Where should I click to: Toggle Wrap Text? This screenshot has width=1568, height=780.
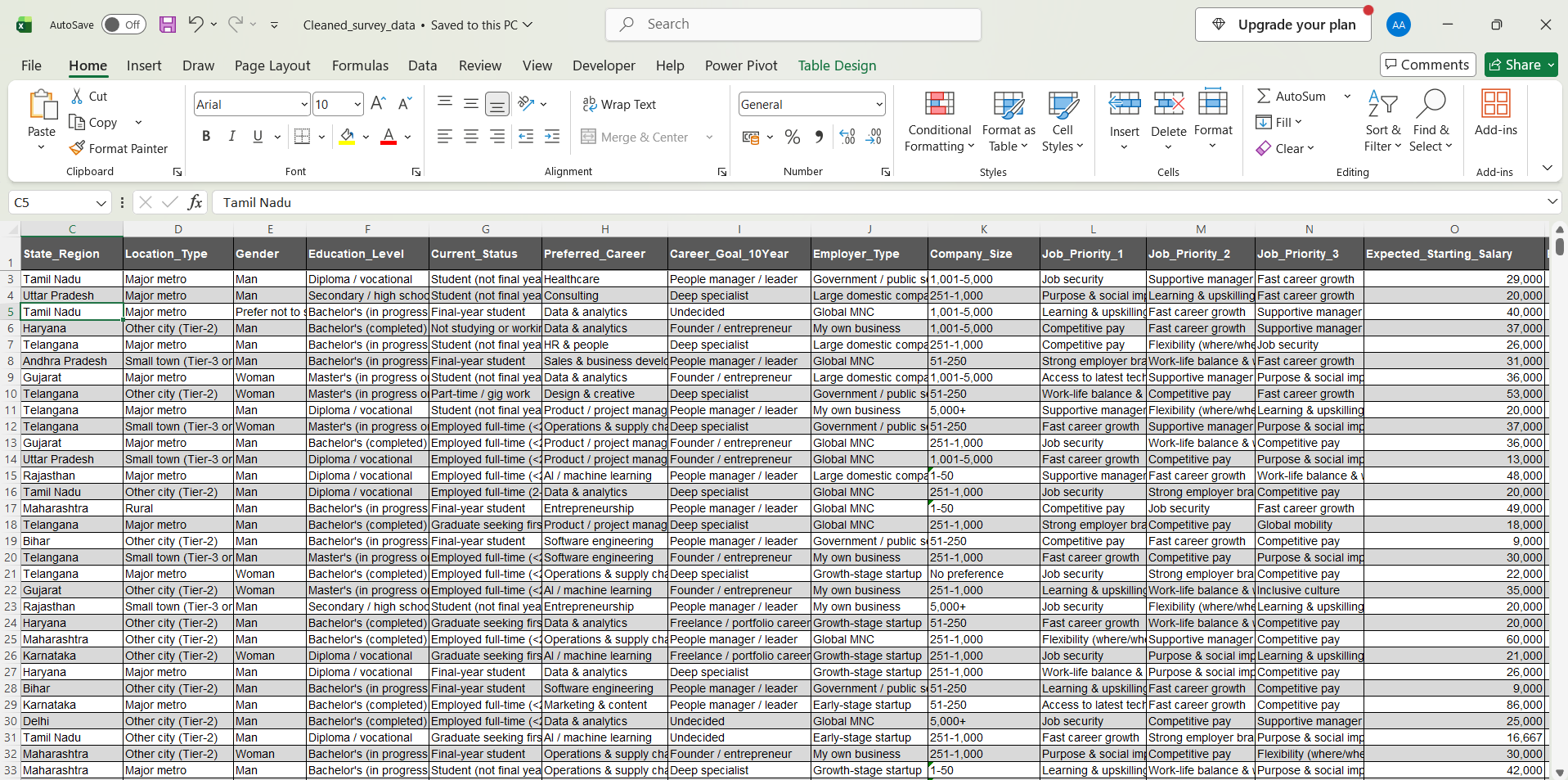coord(619,104)
